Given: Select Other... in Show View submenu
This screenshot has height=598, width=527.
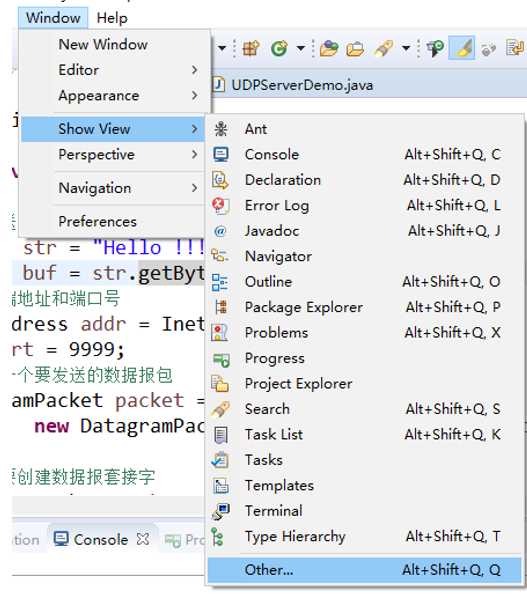Looking at the screenshot, I should click(365, 570).
